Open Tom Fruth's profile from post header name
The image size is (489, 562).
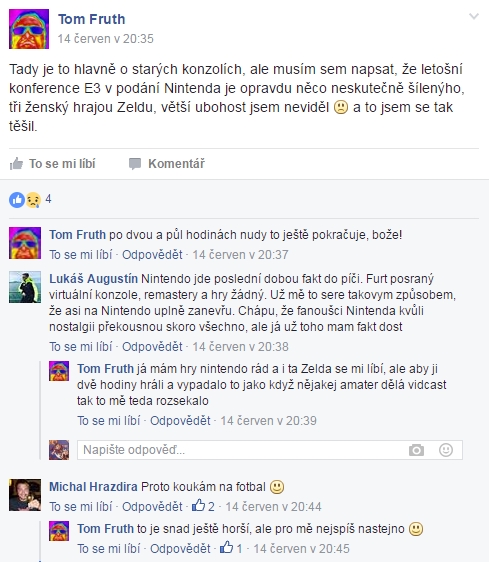[92, 19]
